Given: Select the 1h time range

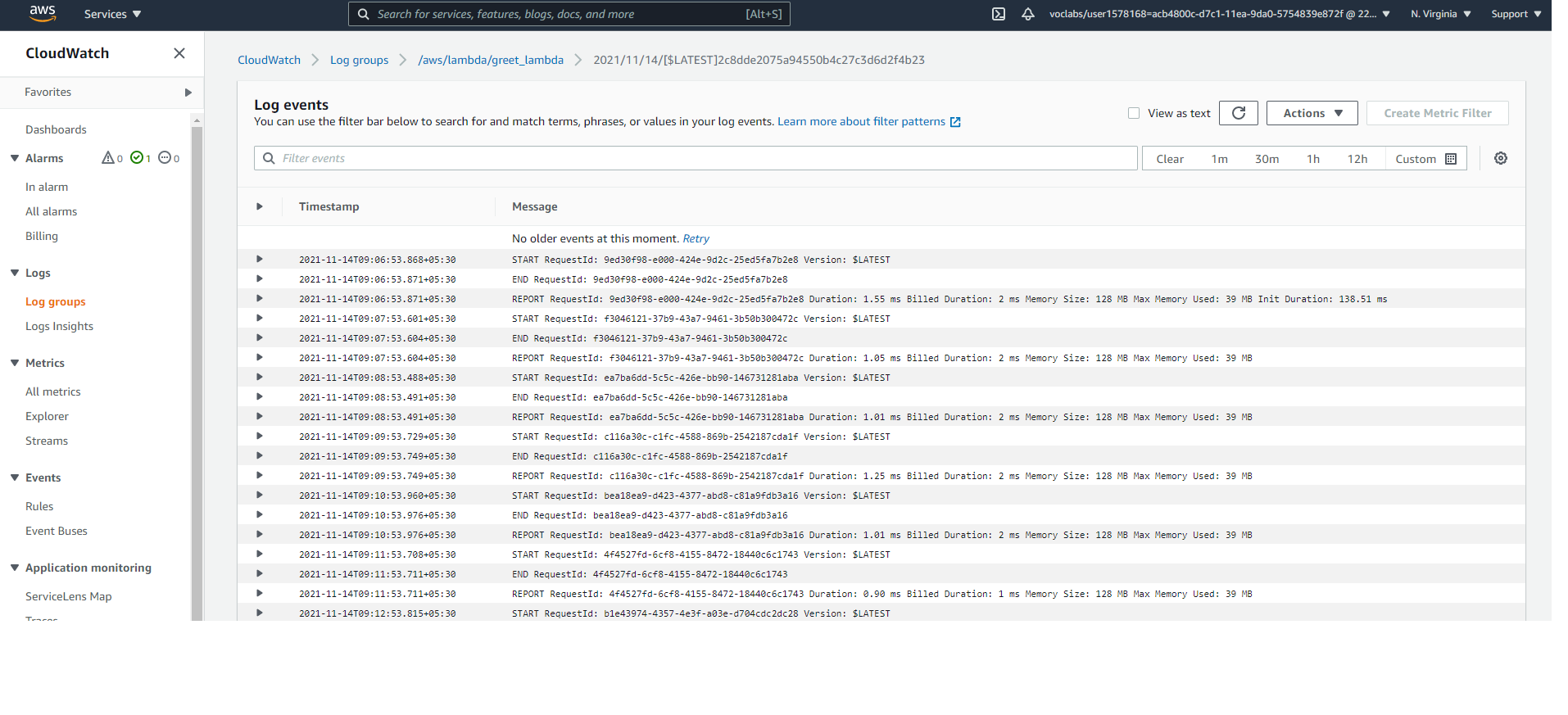Looking at the screenshot, I should pyautogui.click(x=1313, y=159).
